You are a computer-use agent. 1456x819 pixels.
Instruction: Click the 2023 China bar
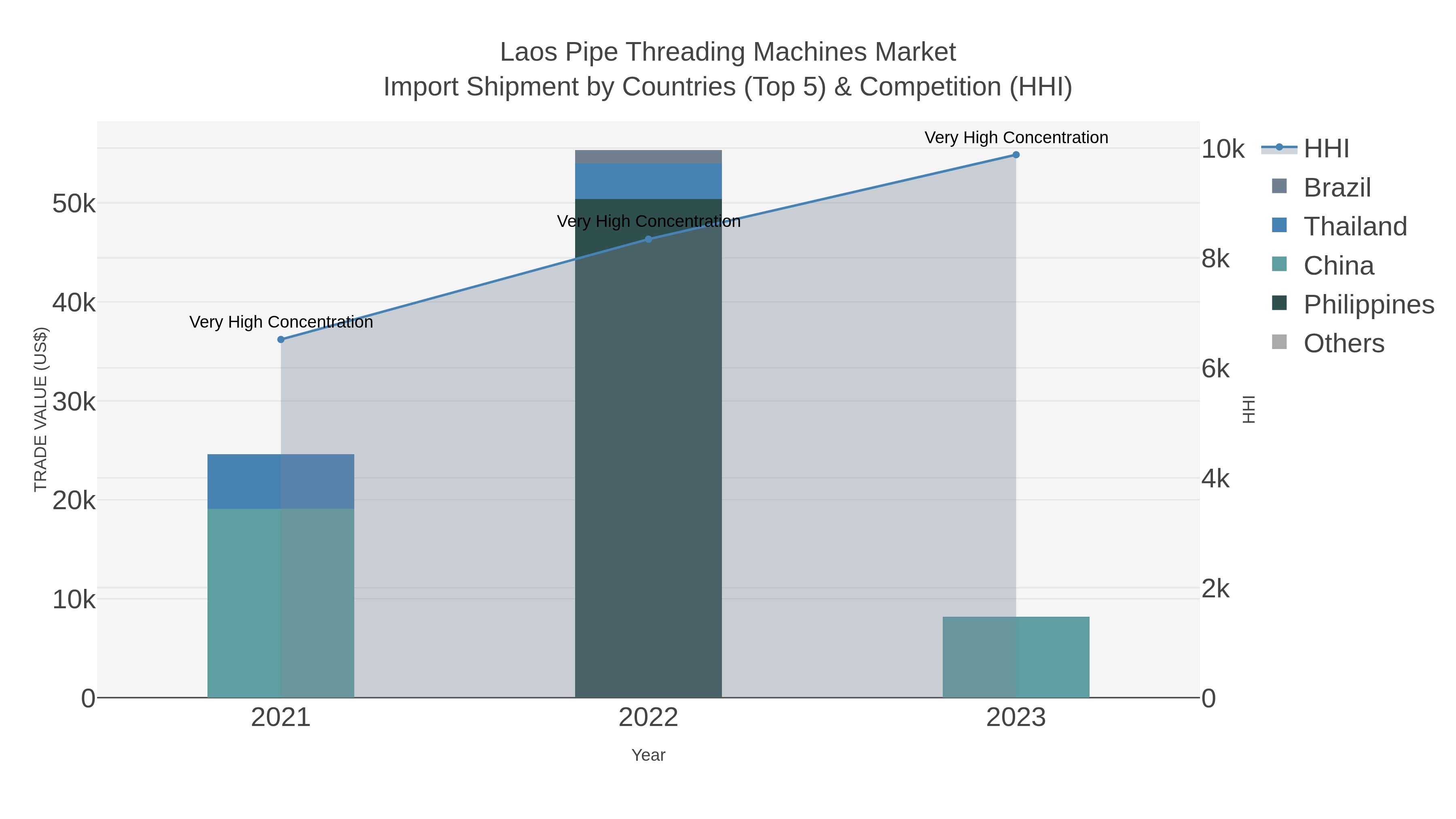tap(1016, 657)
